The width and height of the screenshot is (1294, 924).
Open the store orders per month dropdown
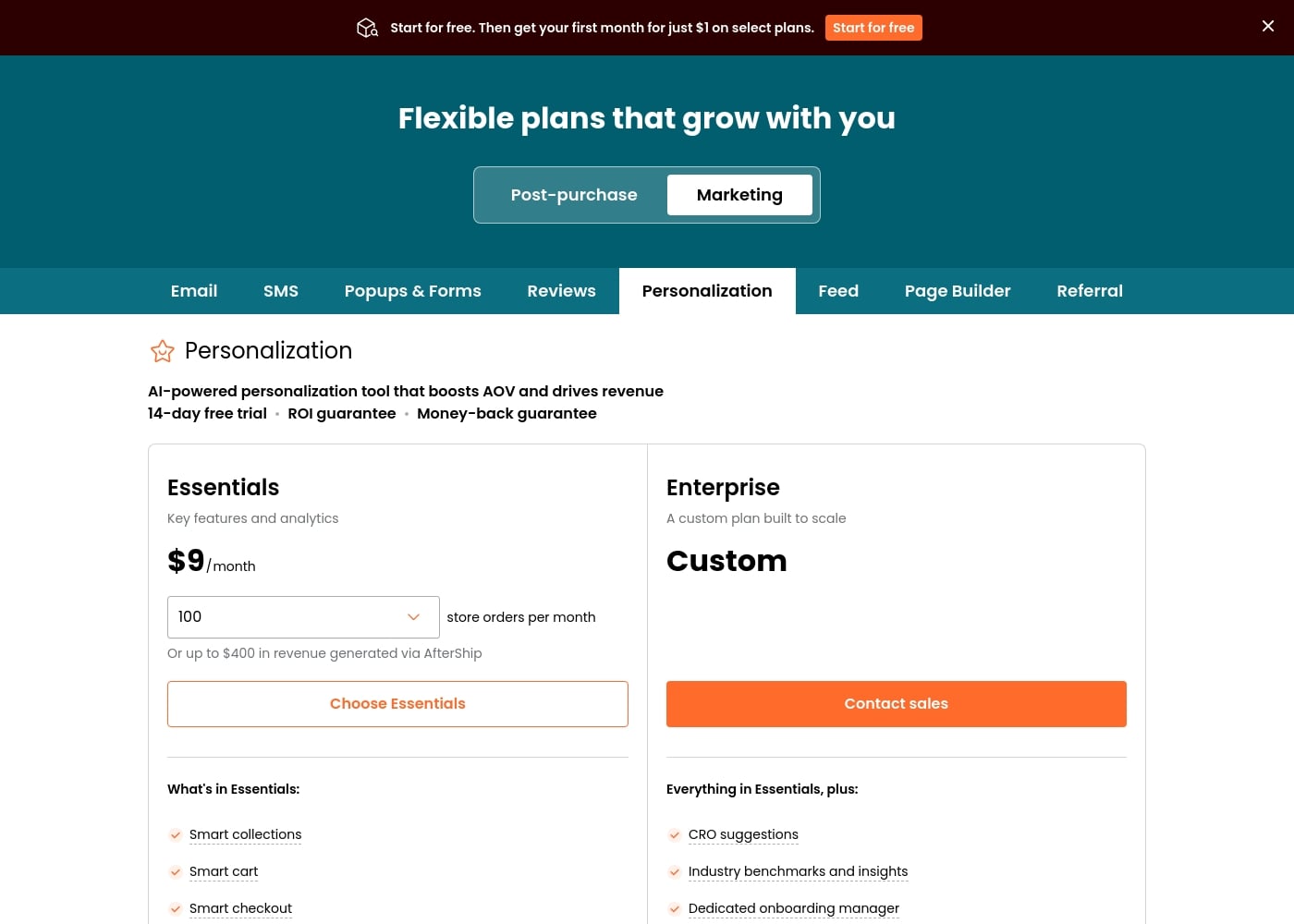click(x=303, y=617)
